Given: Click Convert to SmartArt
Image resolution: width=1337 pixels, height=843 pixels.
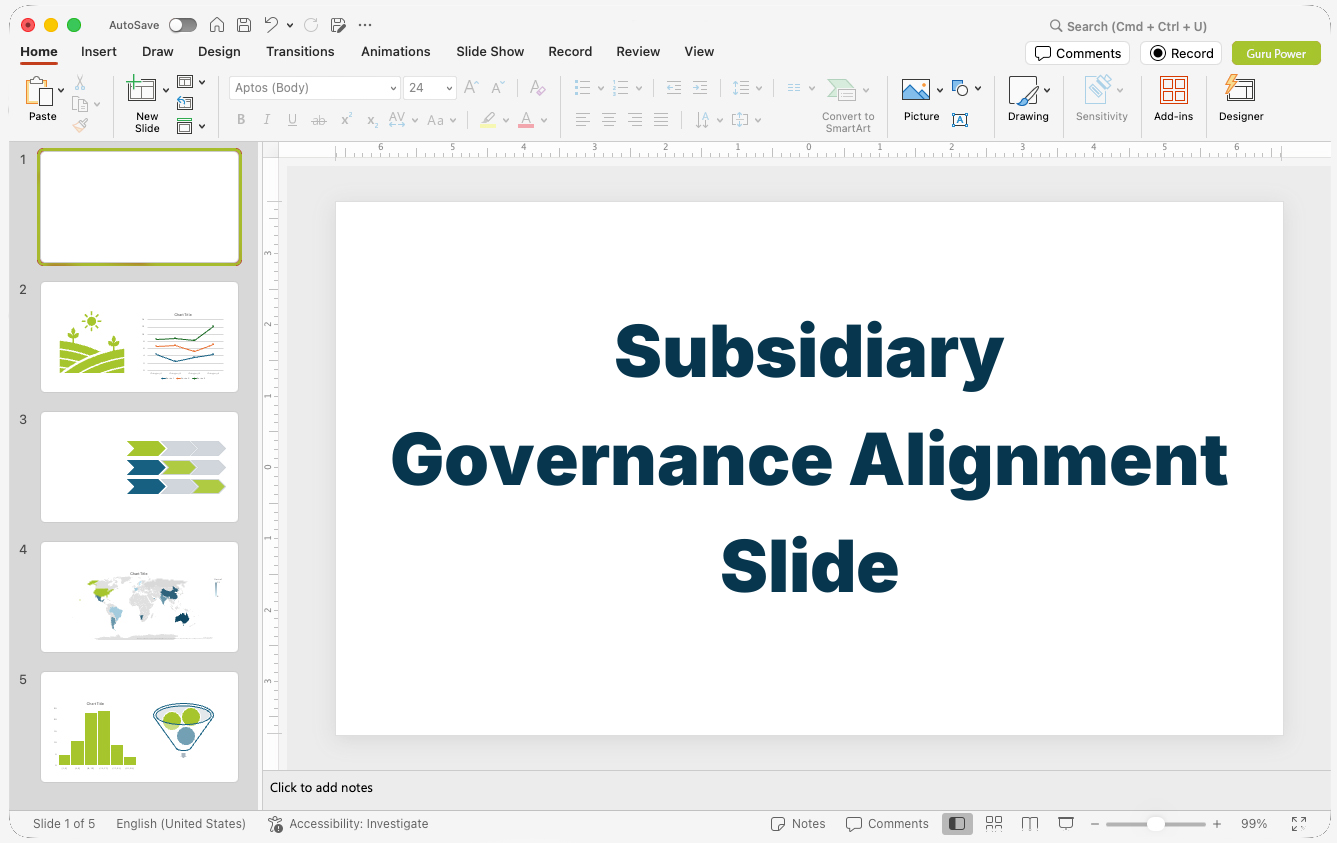Looking at the screenshot, I should [847, 105].
